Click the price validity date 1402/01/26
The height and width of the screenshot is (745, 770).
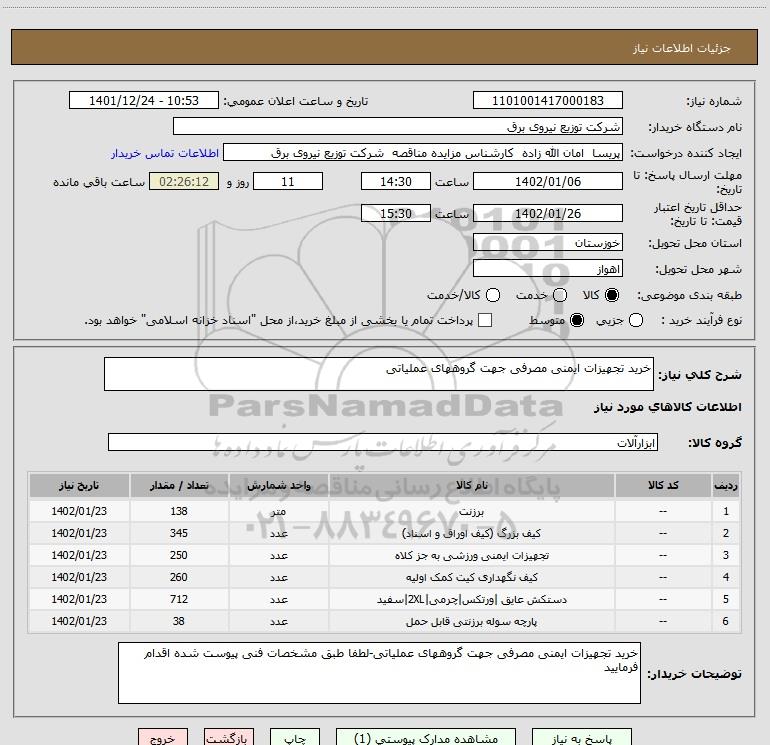point(548,214)
